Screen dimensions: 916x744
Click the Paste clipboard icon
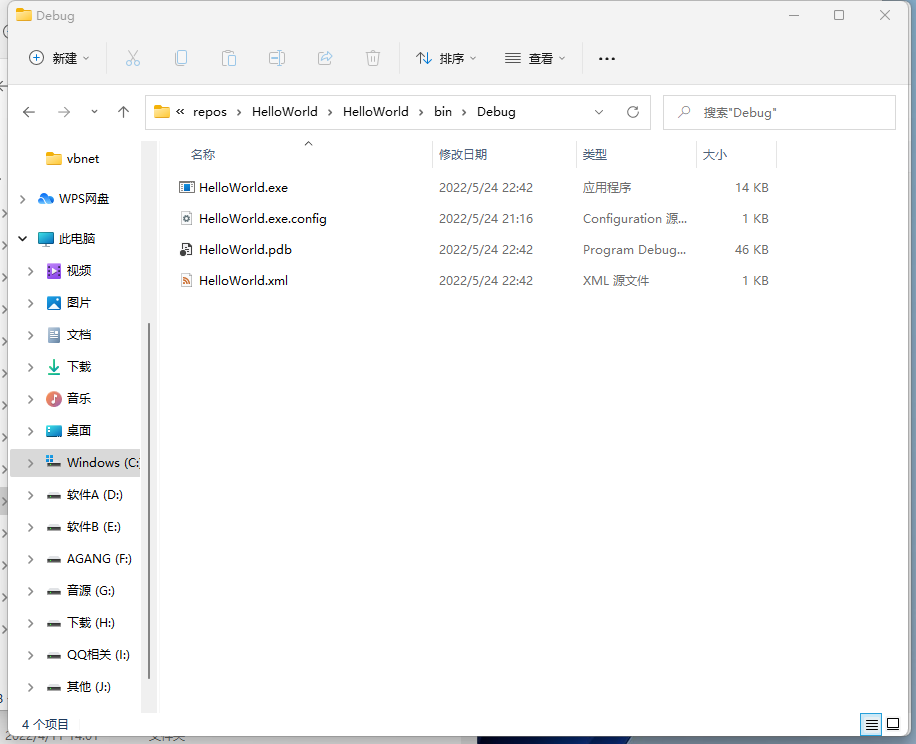click(x=229, y=58)
